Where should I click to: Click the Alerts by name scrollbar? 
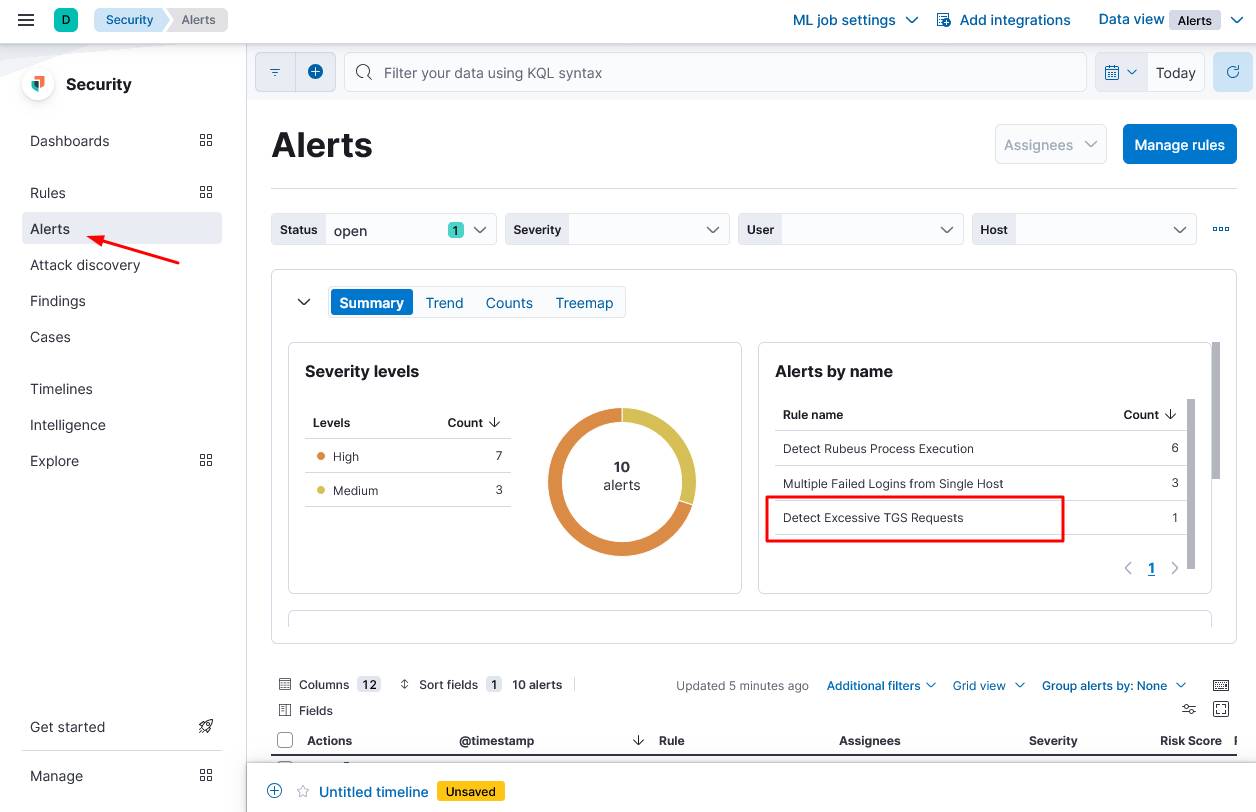click(x=1216, y=411)
